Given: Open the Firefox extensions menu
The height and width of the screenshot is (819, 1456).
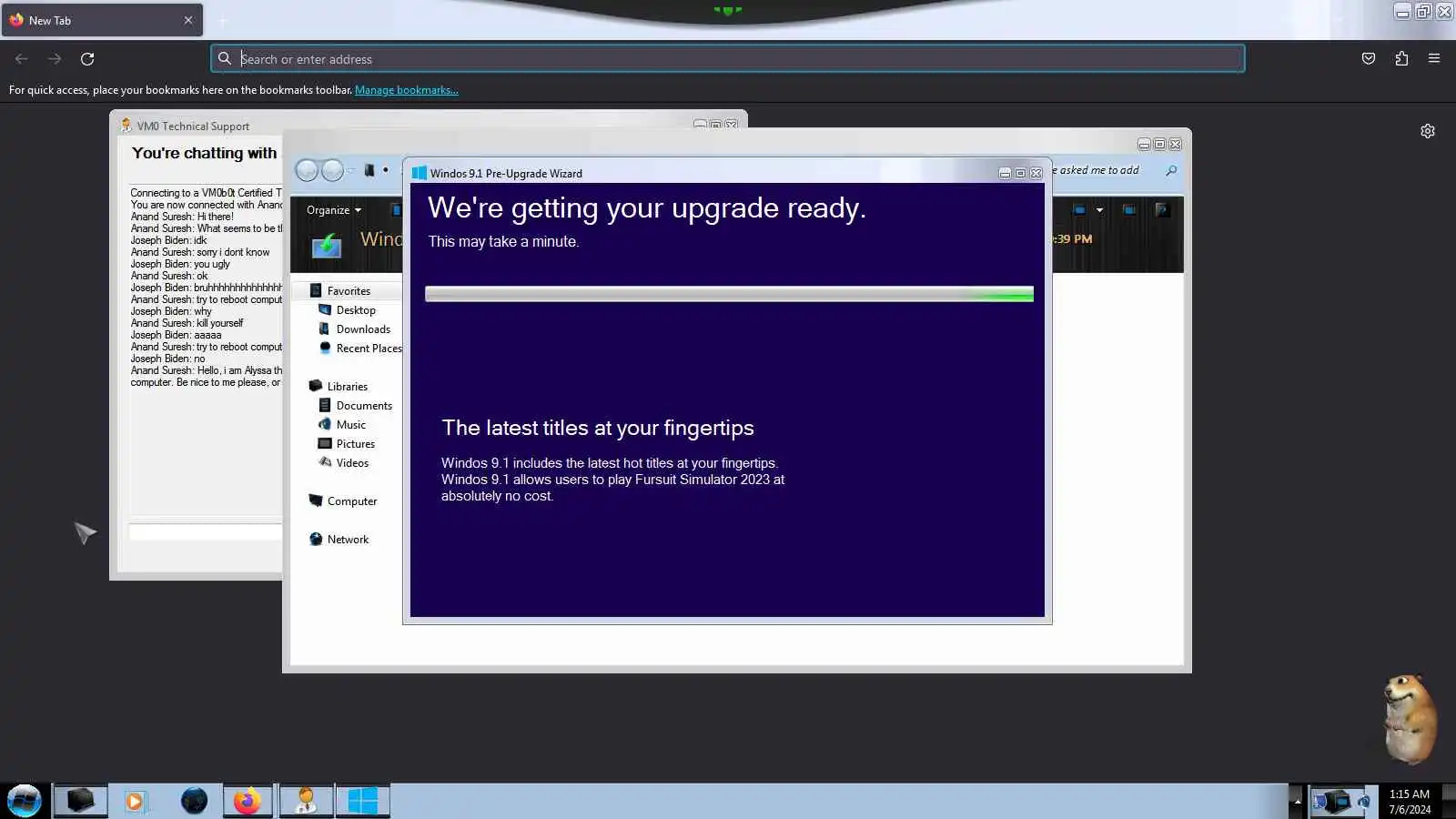Looking at the screenshot, I should pos(1401,59).
